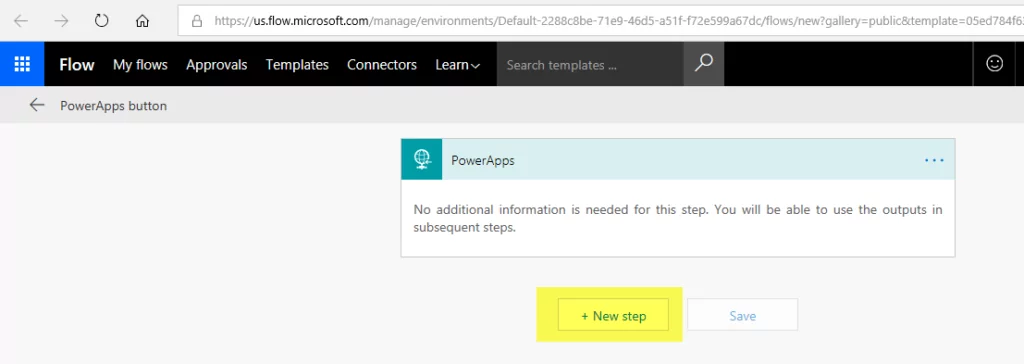The width and height of the screenshot is (1024, 364).
Task: Go to Templates page
Action: point(297,65)
